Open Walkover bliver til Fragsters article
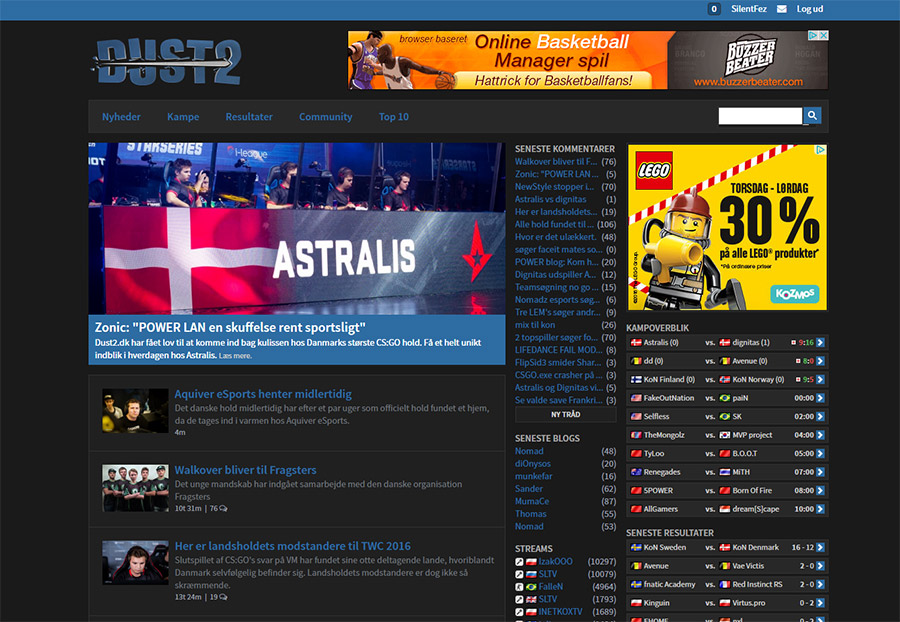The height and width of the screenshot is (622, 900). 245,470
